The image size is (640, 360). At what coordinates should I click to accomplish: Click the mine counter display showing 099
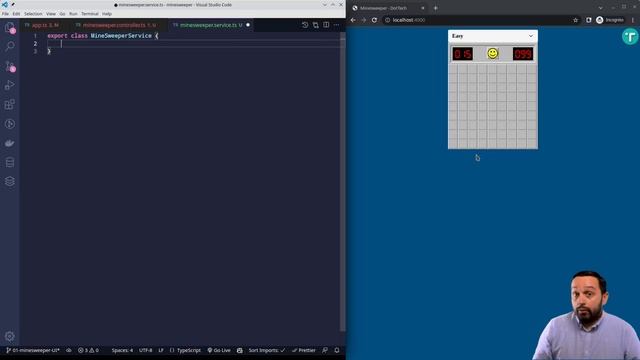point(523,54)
